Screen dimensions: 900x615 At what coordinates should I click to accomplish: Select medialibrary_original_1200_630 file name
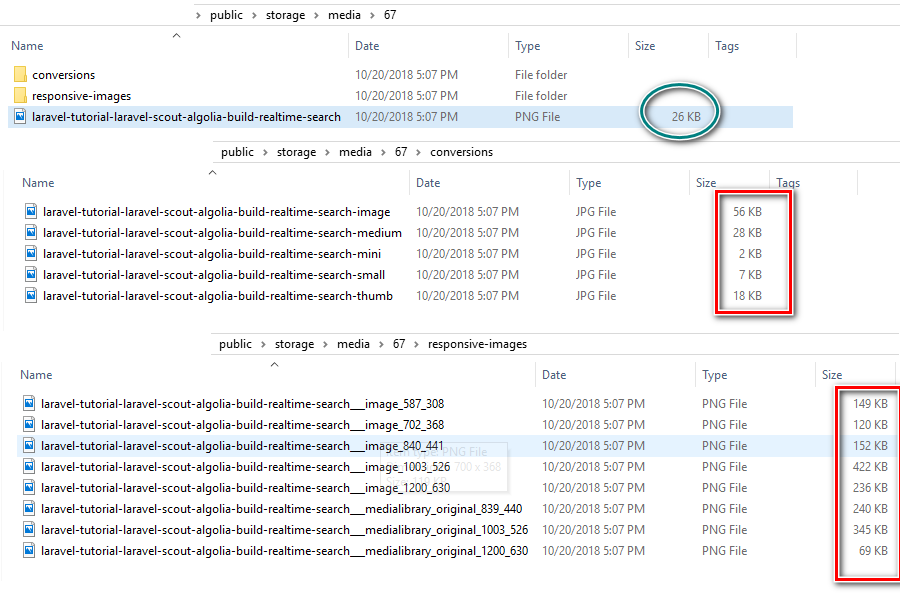tap(284, 551)
